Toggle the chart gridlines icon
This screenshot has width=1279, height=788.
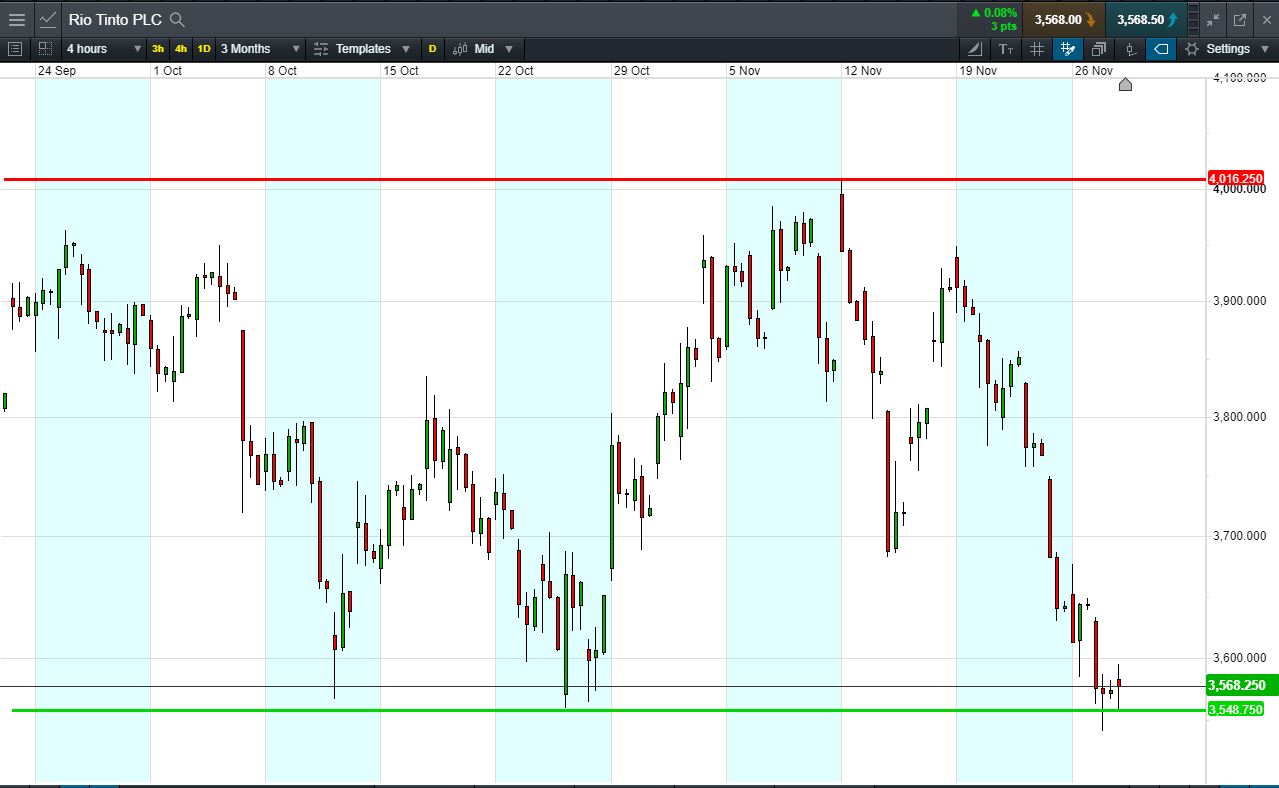click(x=1037, y=48)
